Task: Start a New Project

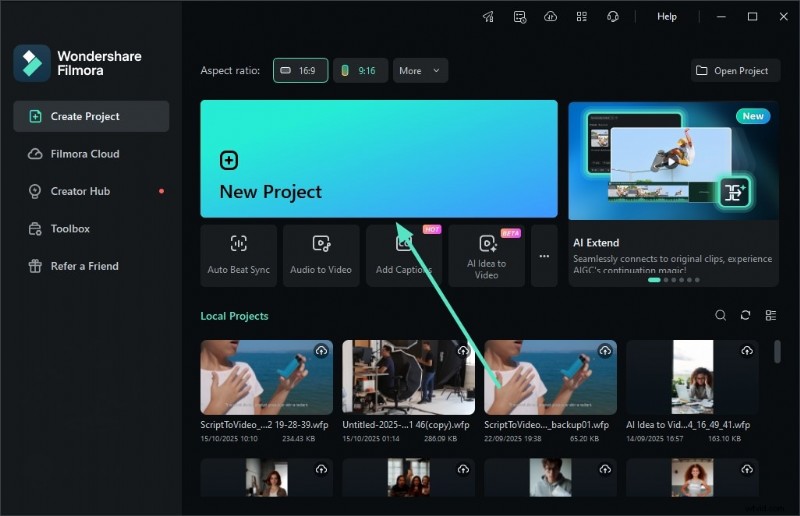Action: coord(379,159)
